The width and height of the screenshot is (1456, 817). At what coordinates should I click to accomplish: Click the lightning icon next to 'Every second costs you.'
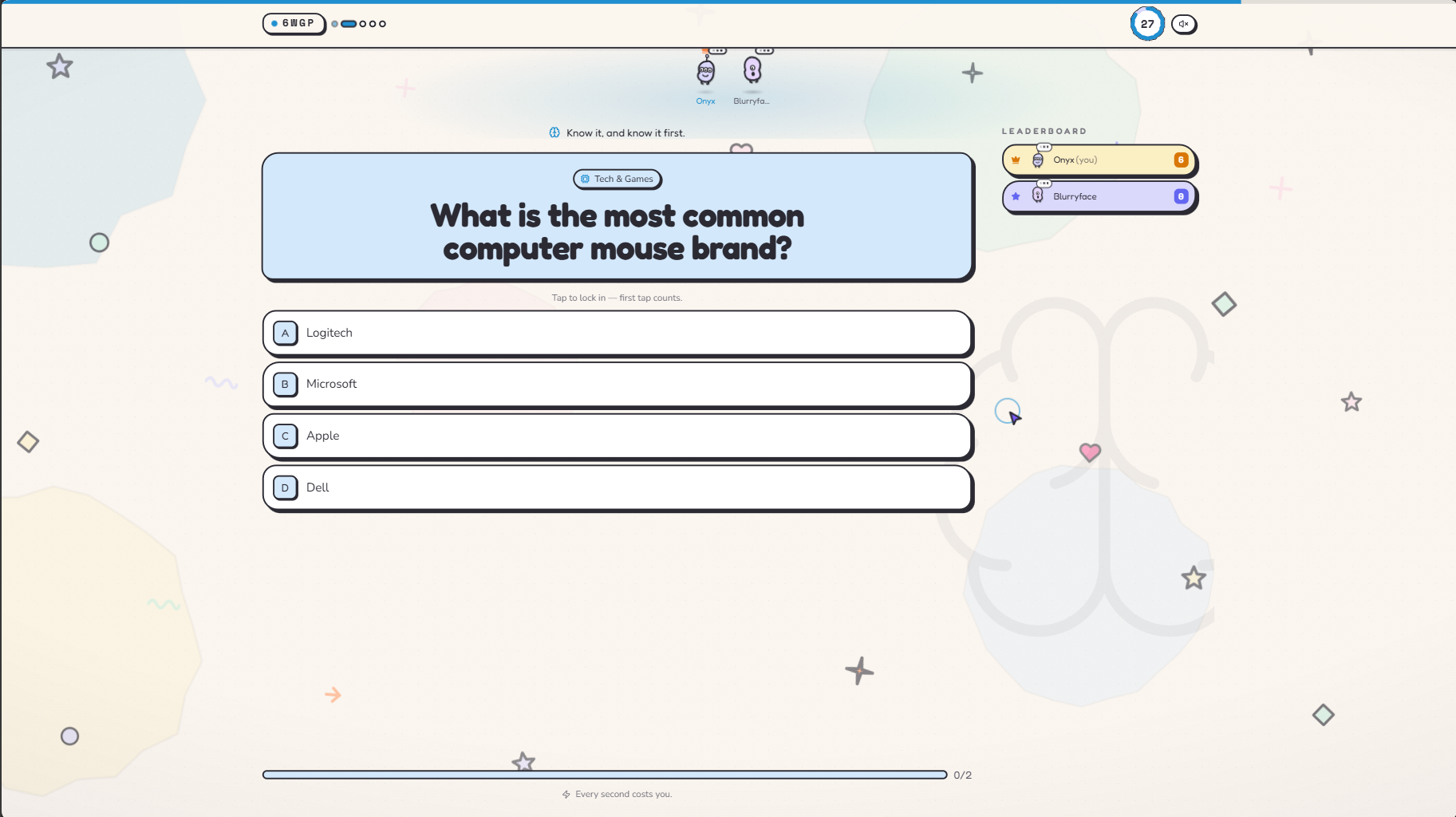[x=566, y=794]
